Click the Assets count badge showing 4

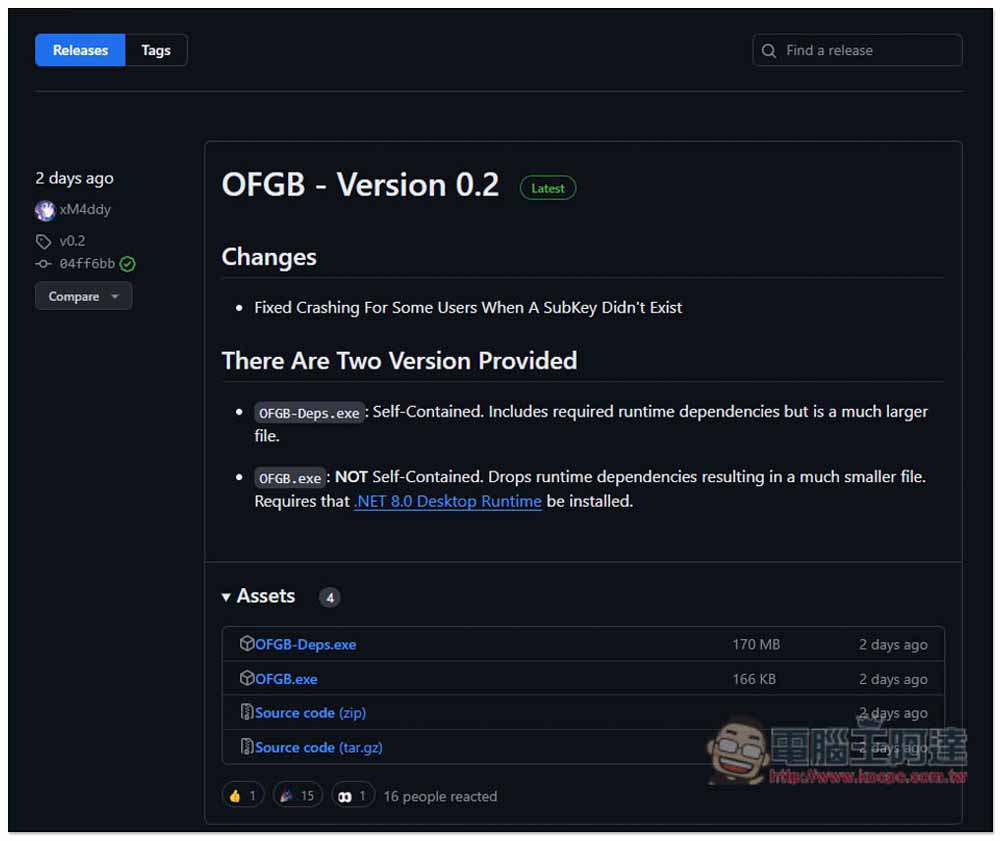[330, 597]
